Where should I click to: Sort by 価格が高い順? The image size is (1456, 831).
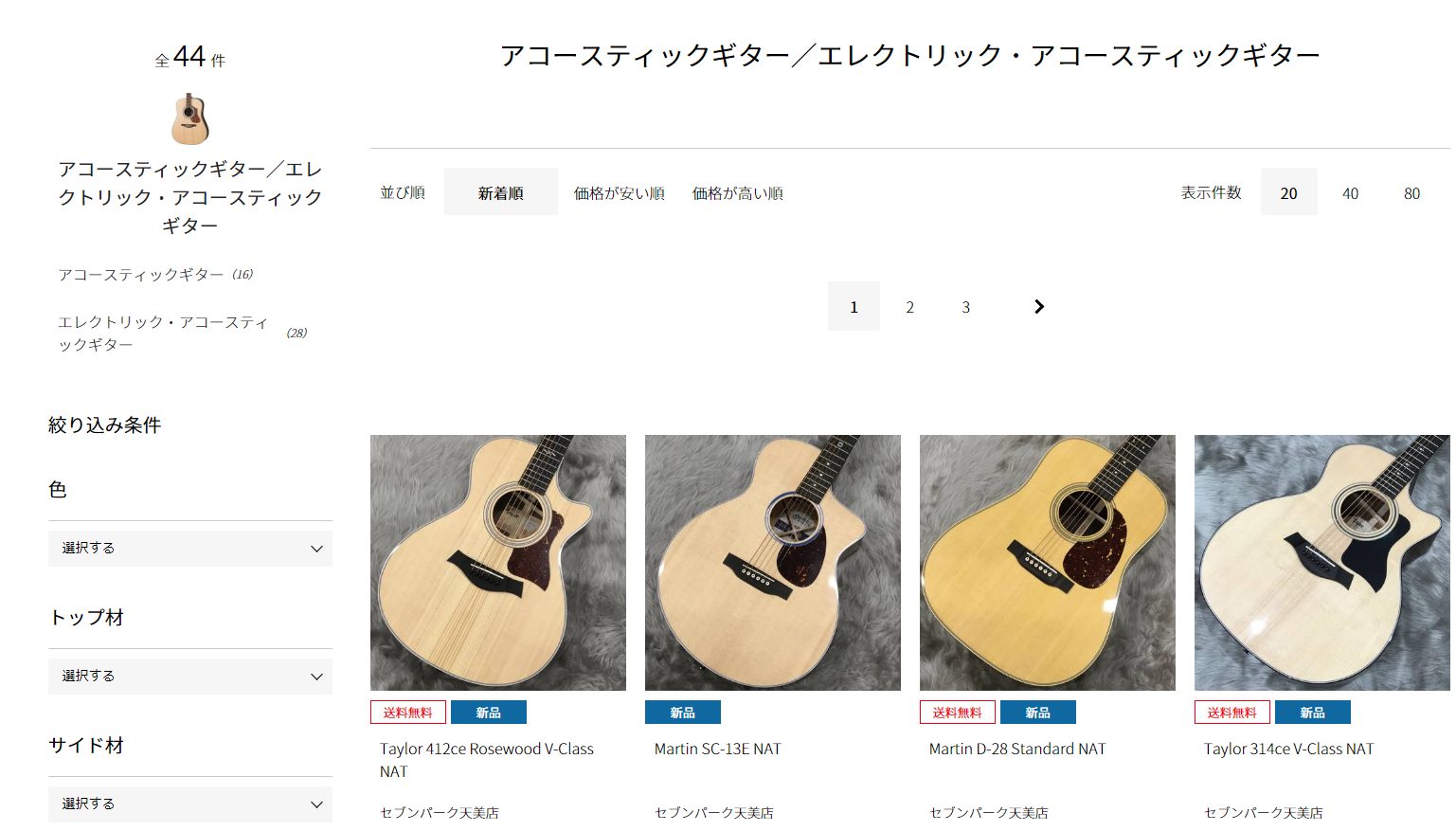(738, 193)
